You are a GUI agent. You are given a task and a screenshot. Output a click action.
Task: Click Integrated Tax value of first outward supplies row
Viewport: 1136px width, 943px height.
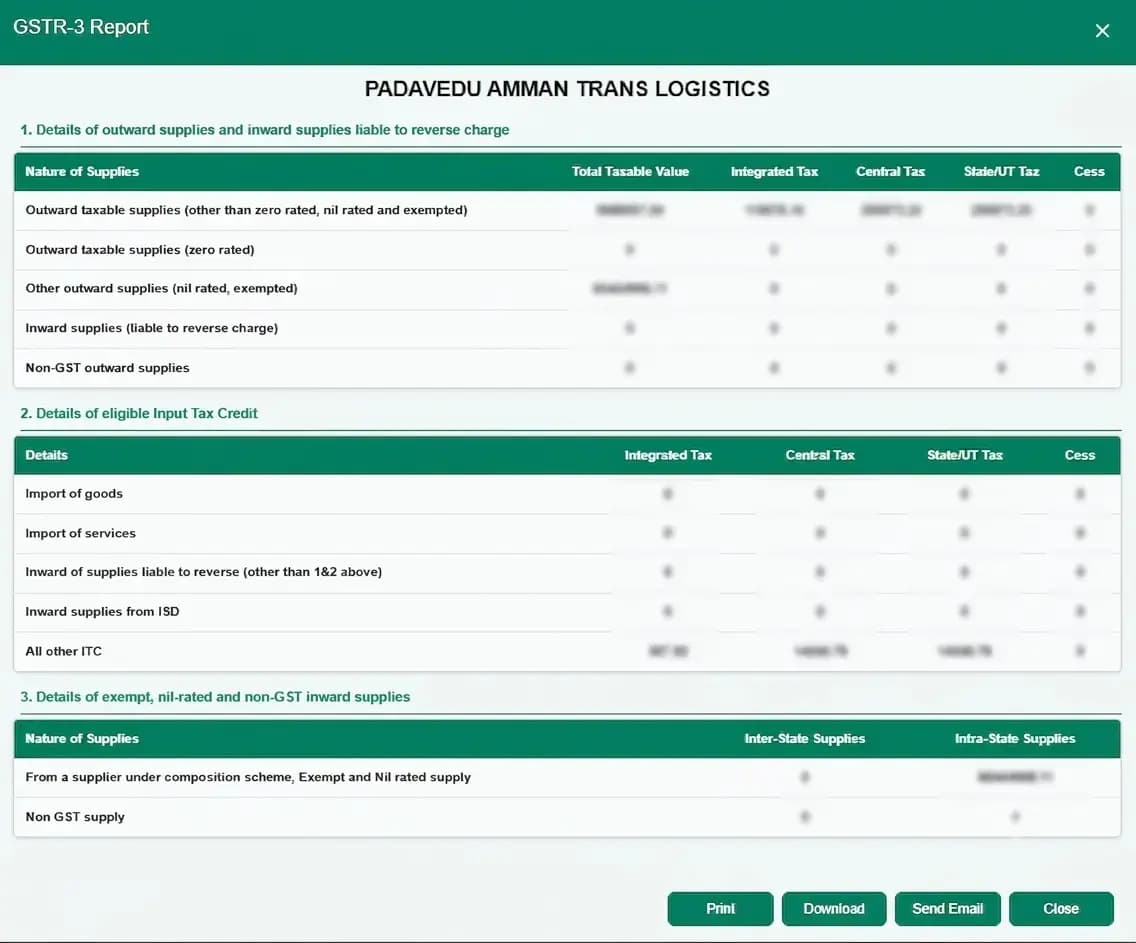point(774,210)
